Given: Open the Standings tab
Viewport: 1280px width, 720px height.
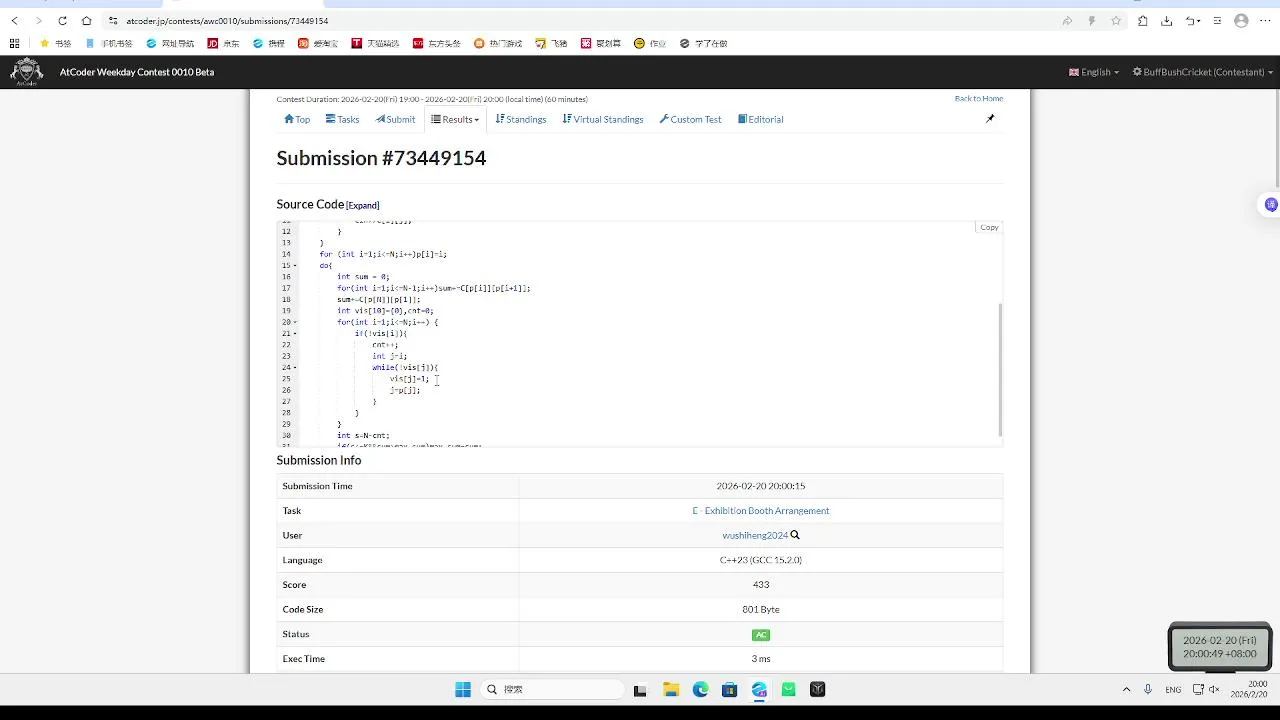Looking at the screenshot, I should 521,119.
